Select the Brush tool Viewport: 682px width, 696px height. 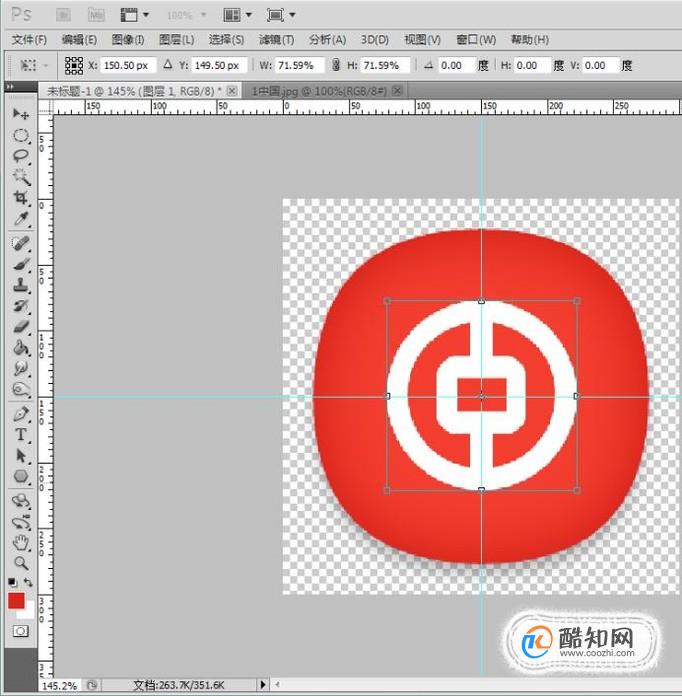coord(20,265)
